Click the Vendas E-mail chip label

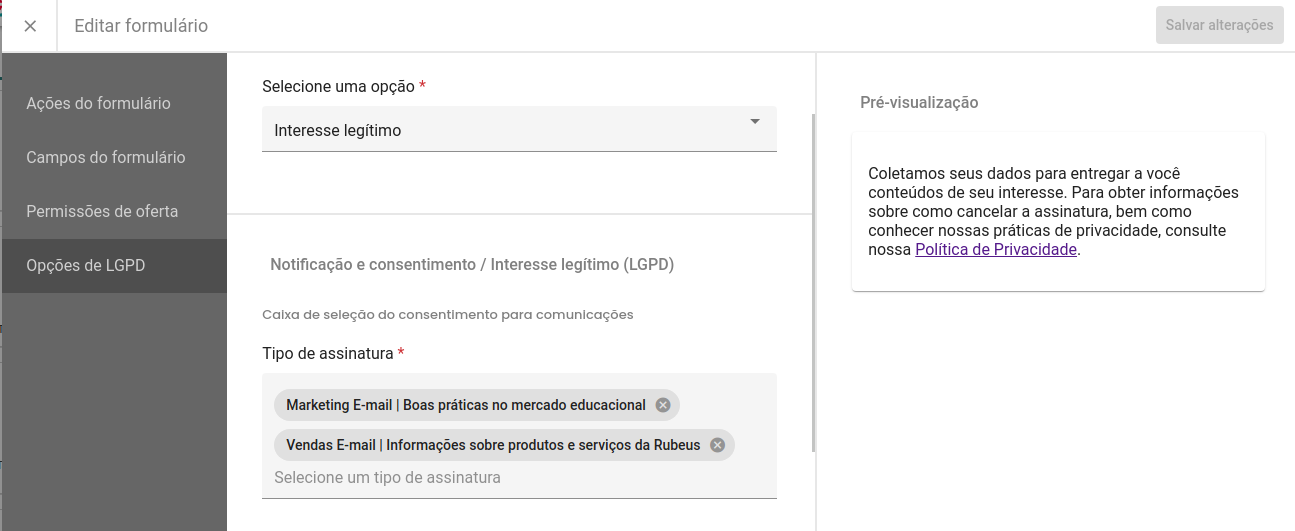click(x=493, y=445)
